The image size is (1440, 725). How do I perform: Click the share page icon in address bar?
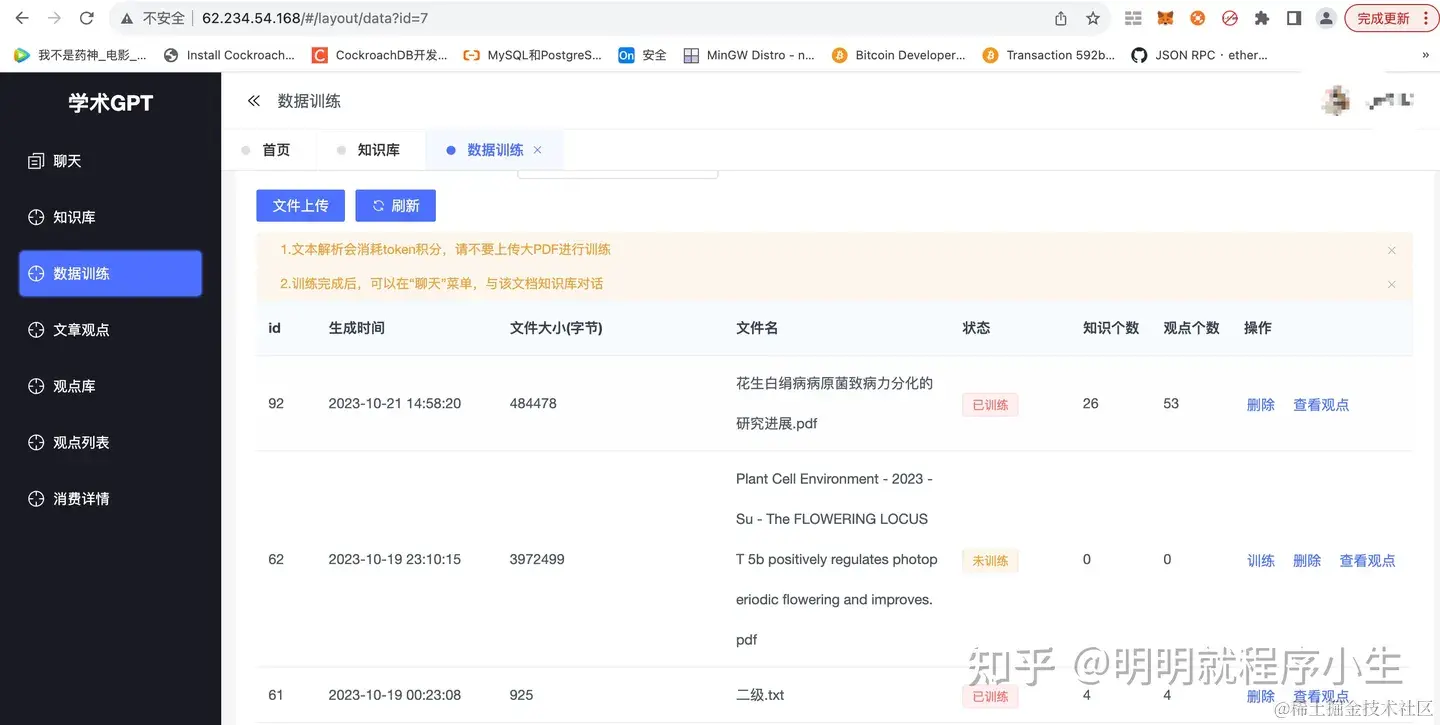click(1061, 18)
